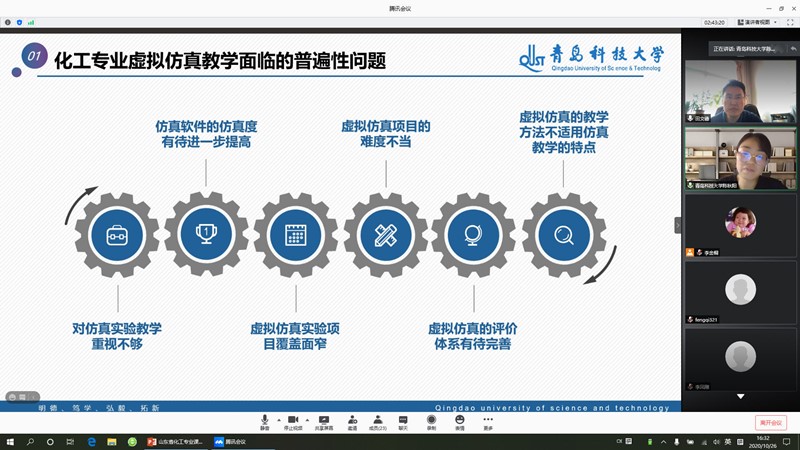
Task: Stop video with the camera button
Action: pos(293,420)
